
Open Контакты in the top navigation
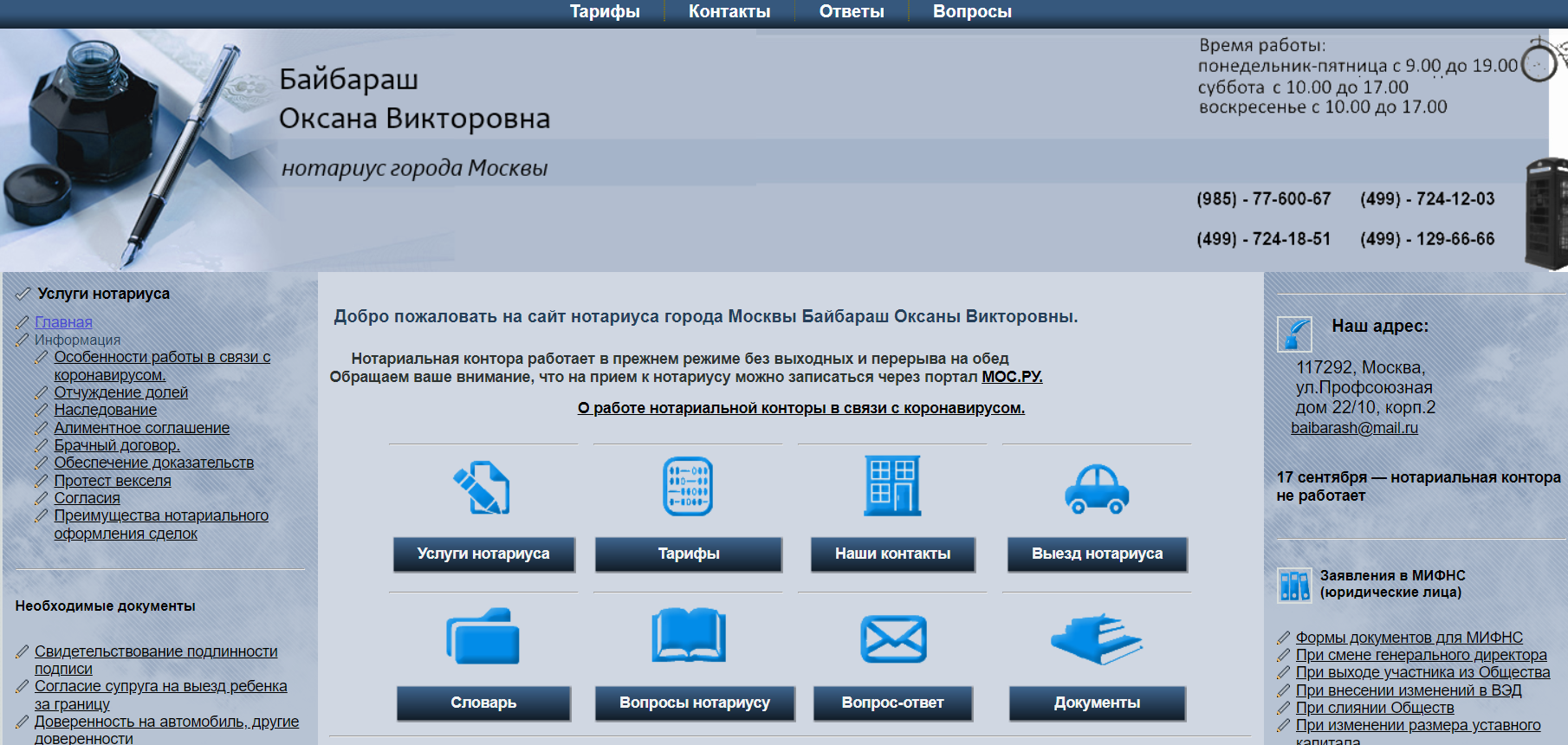point(729,11)
